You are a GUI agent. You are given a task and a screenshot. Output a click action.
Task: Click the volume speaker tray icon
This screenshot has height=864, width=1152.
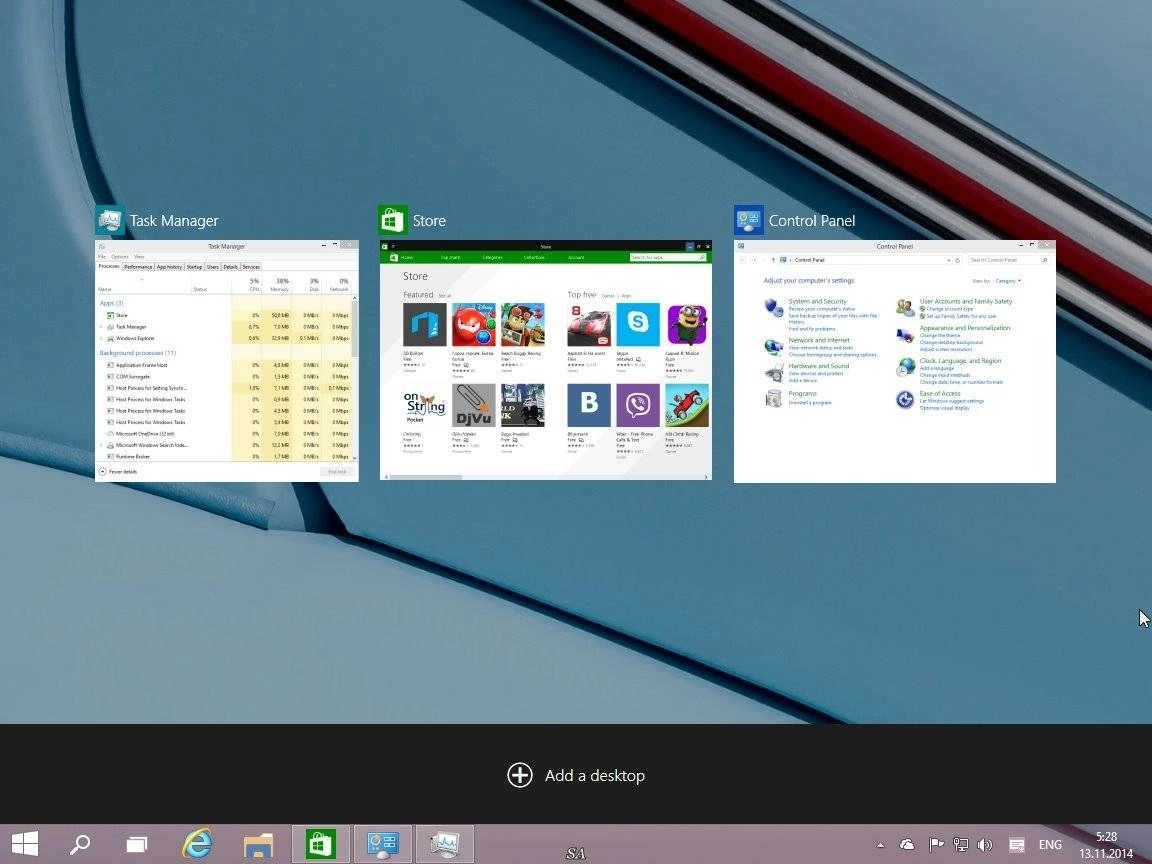985,845
